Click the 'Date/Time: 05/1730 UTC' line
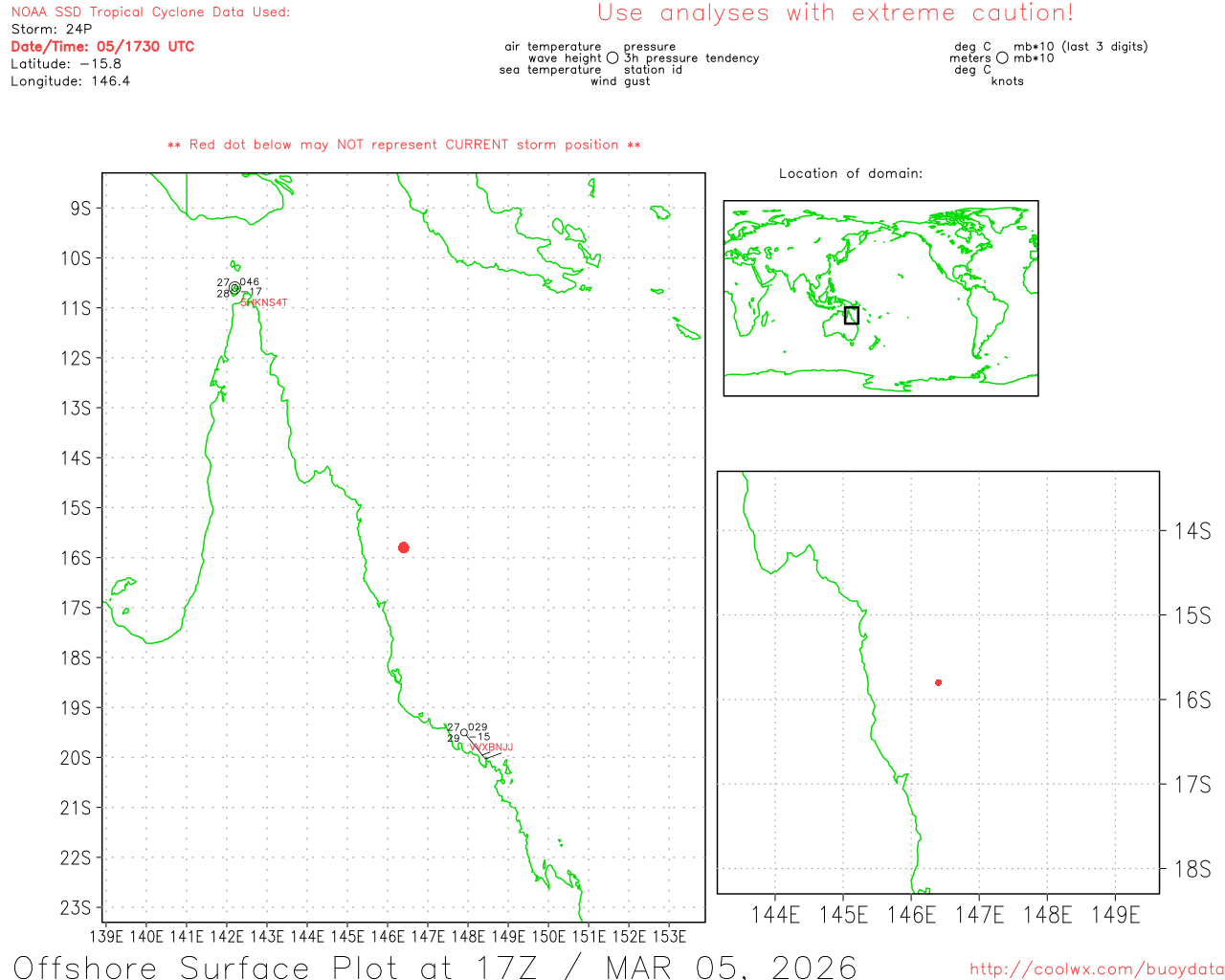 pos(102,46)
